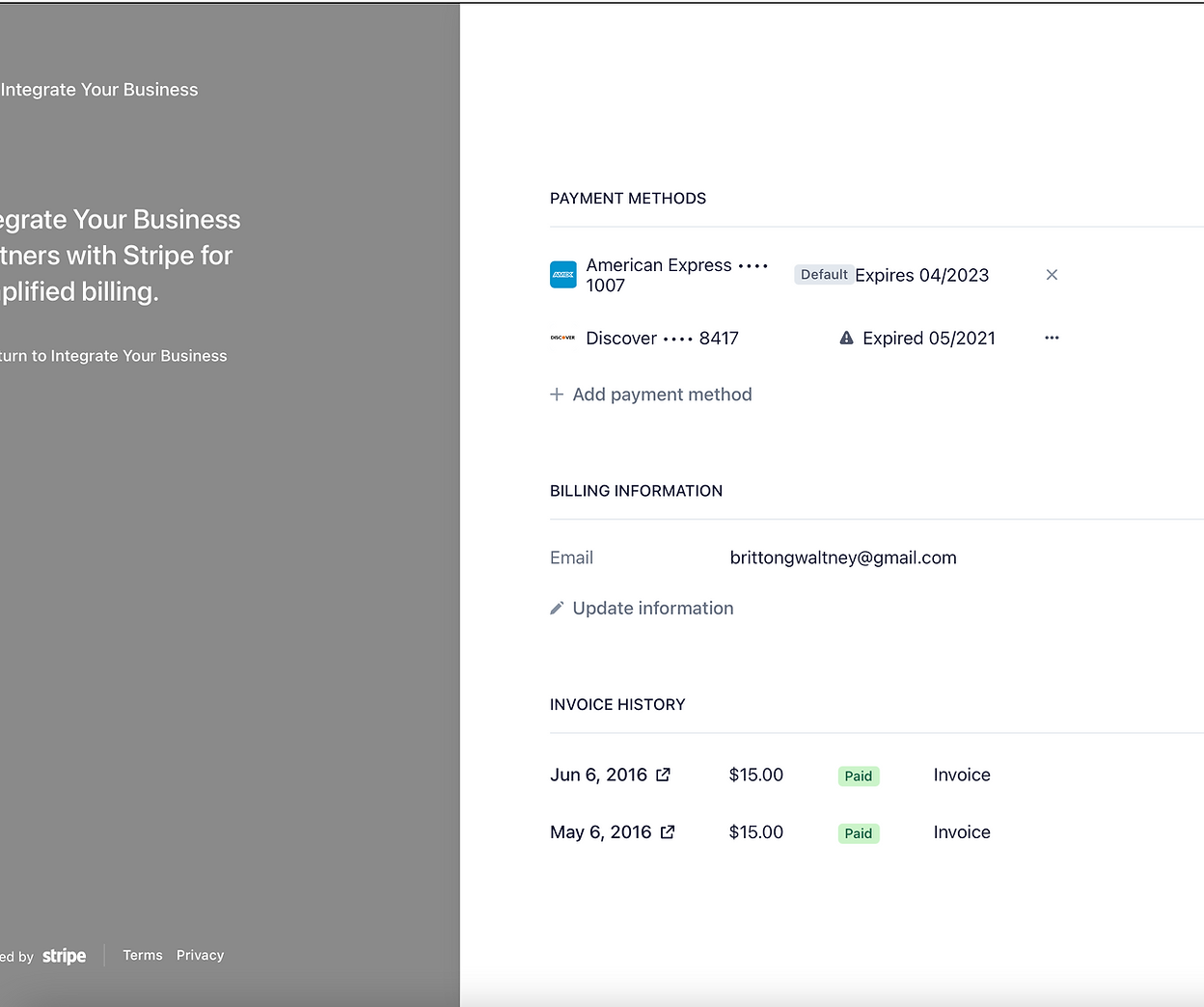Click the INVOICE HISTORY heading
Image resolution: width=1204 pixels, height=1007 pixels.
(x=617, y=705)
